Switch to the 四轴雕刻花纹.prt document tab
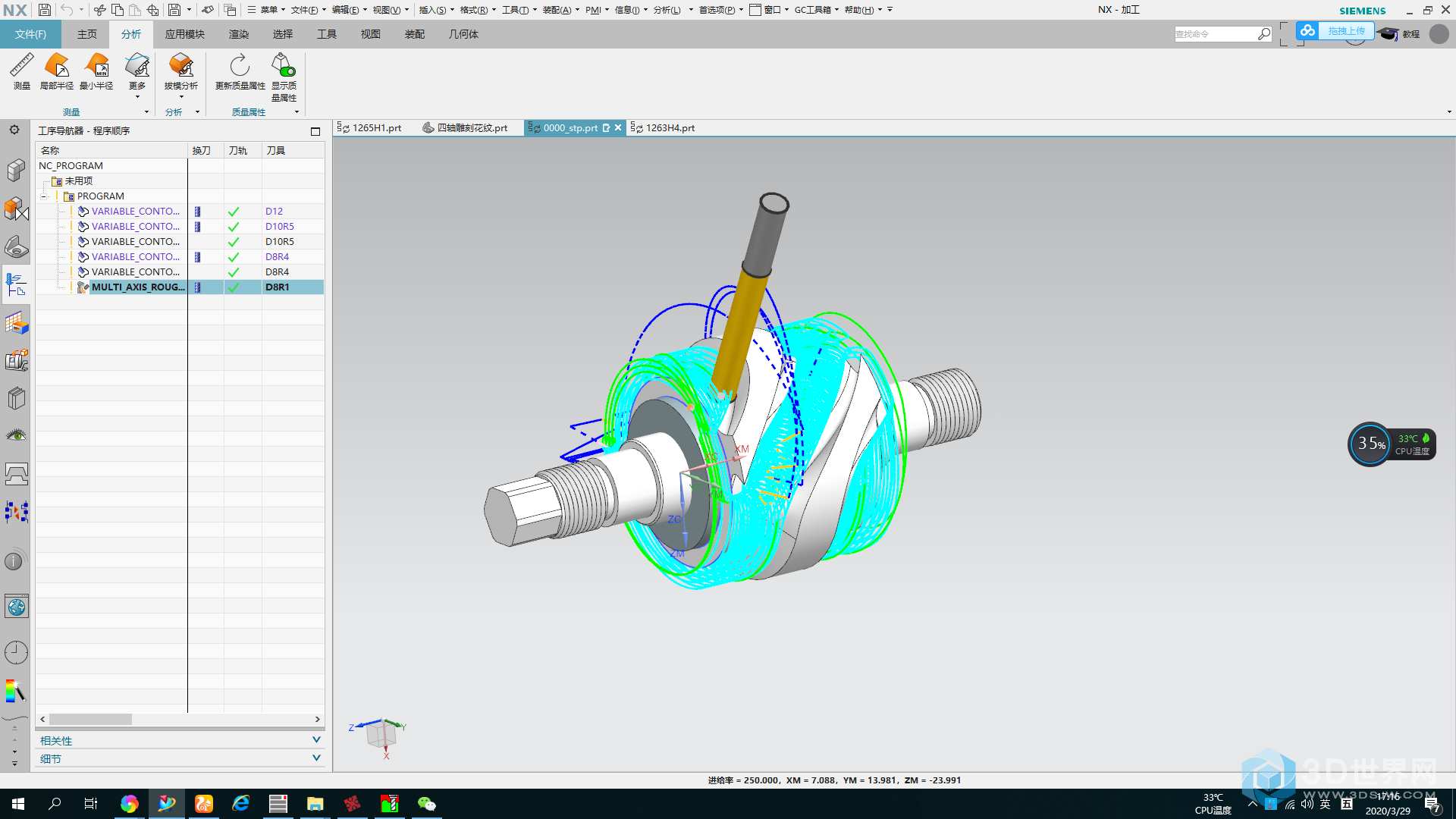 466,128
